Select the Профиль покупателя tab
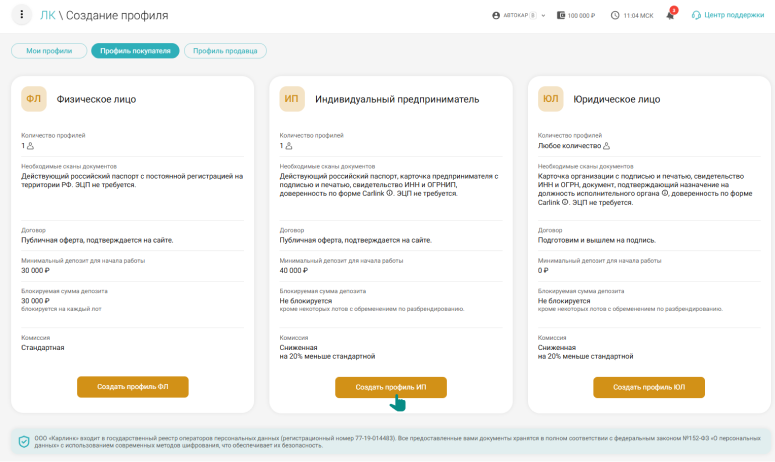 pos(135,50)
